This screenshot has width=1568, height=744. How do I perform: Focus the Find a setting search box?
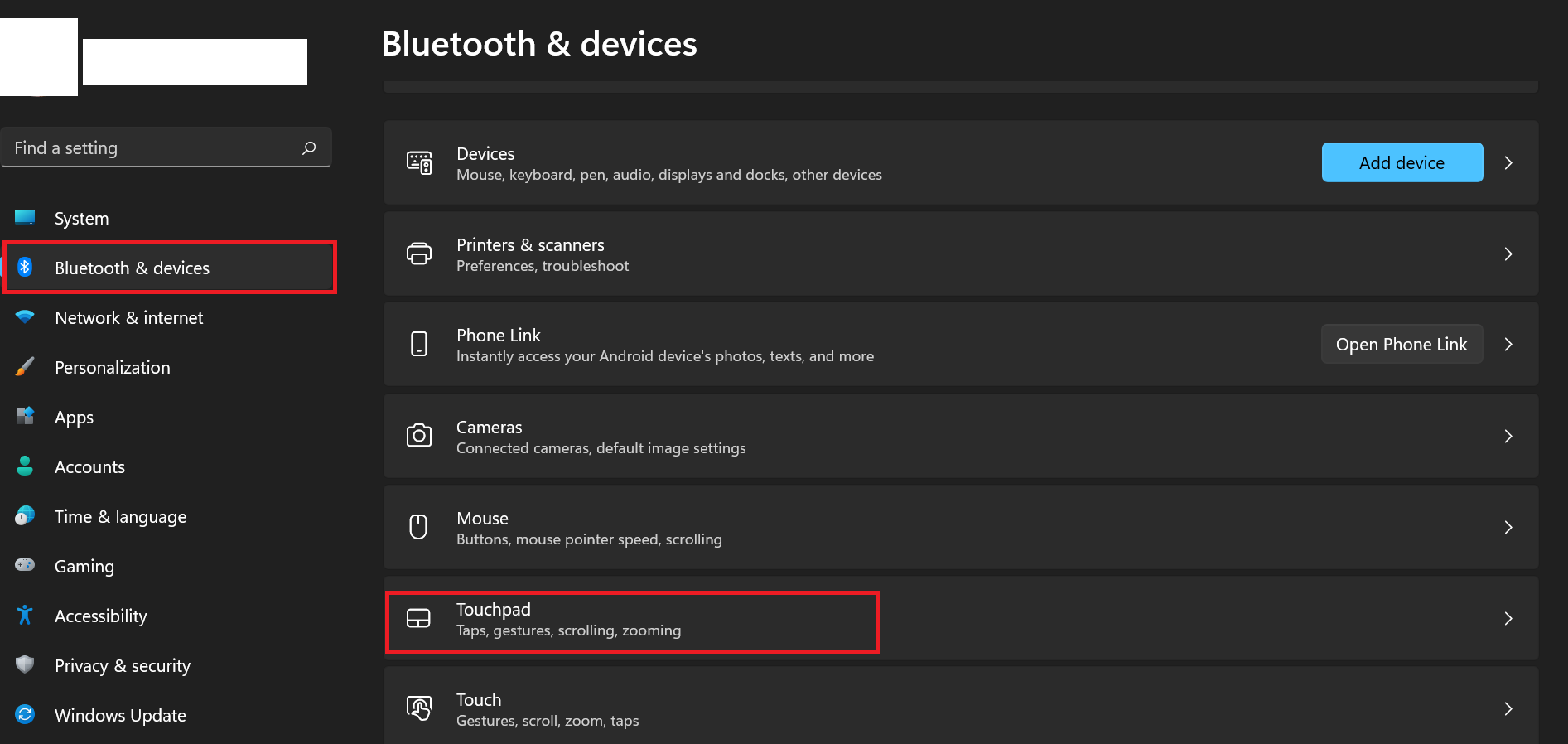tap(153, 148)
